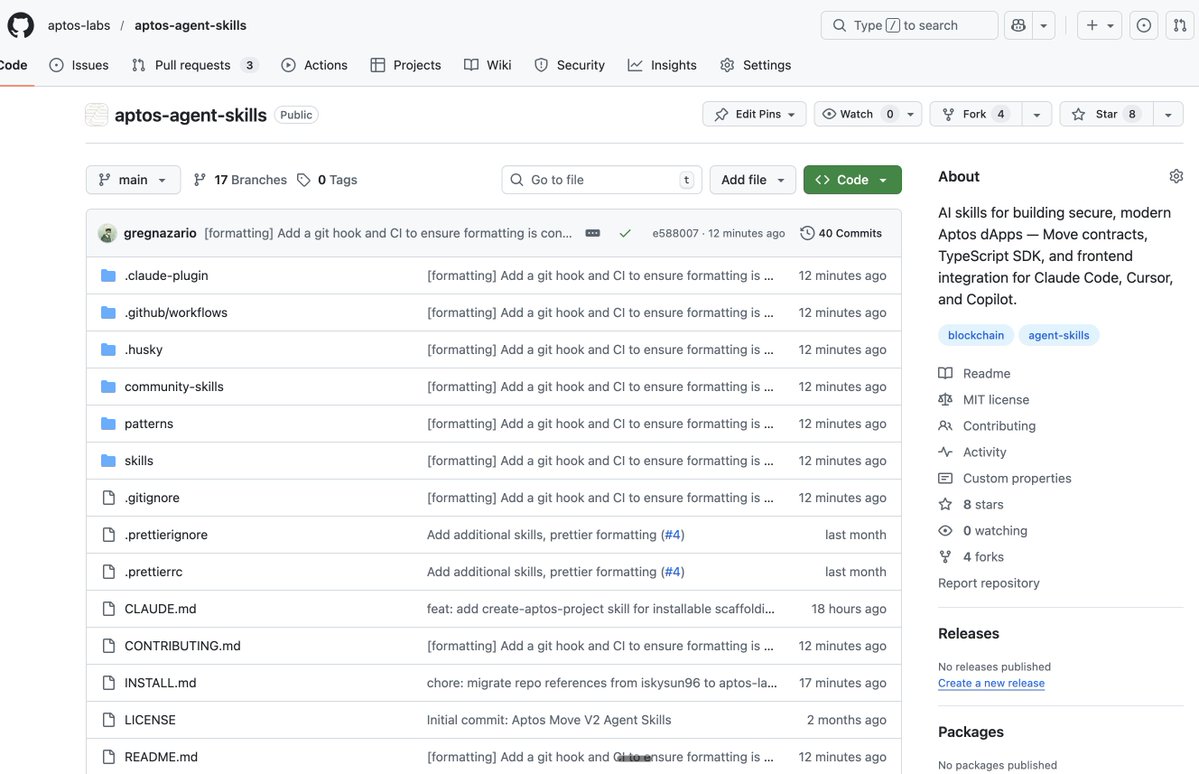This screenshot has height=774, width=1199.
Task: Open the .husky folder
Action: click(144, 350)
